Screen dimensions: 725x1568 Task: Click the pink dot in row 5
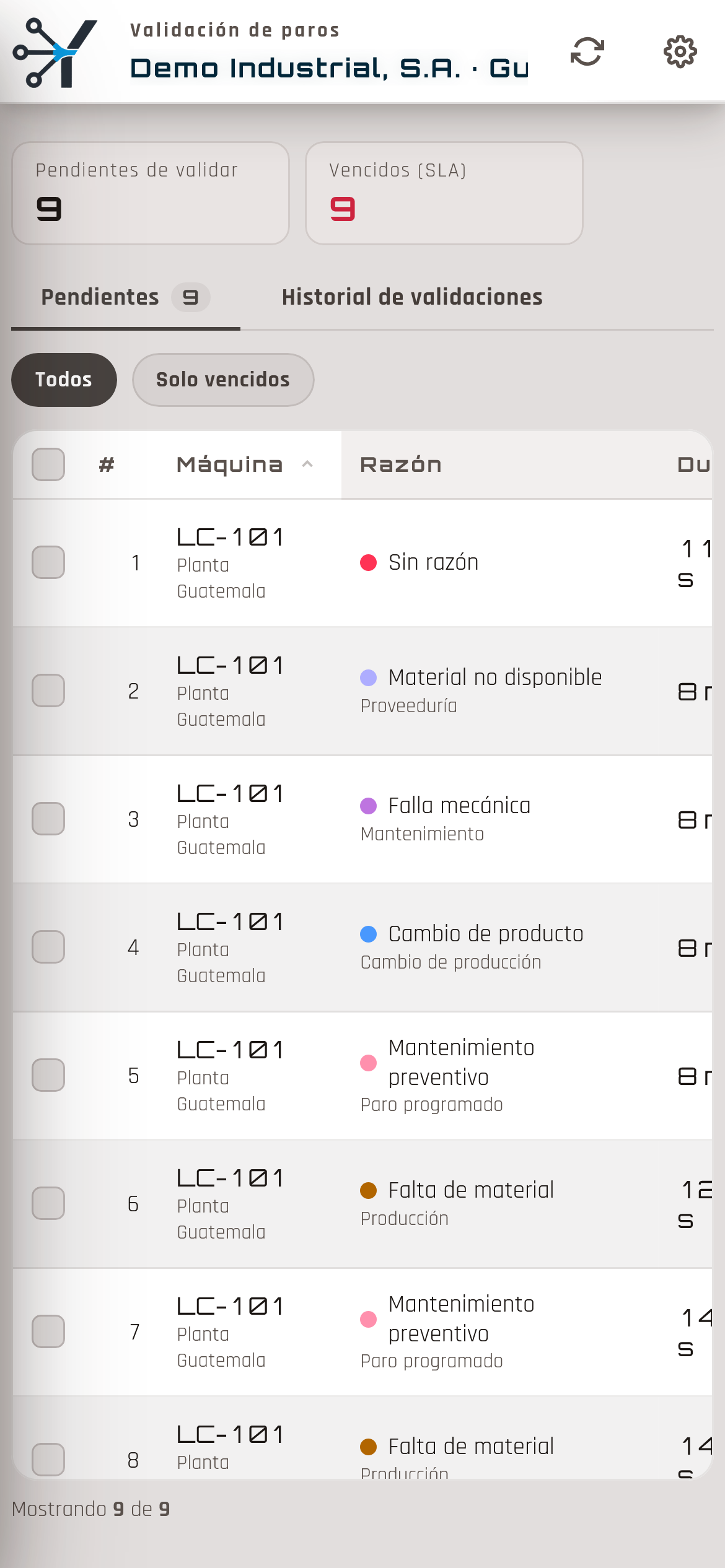click(x=368, y=1063)
